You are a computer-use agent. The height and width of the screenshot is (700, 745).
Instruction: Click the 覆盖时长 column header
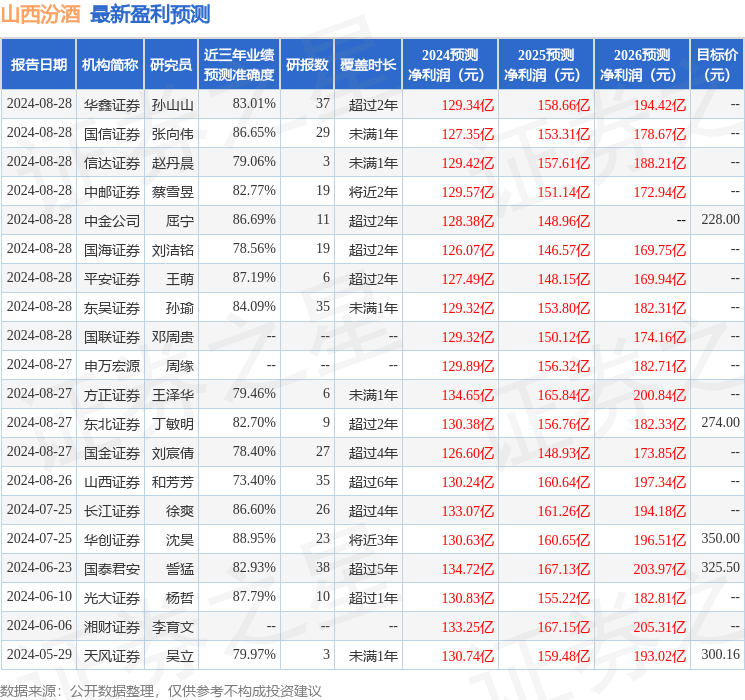[368, 65]
